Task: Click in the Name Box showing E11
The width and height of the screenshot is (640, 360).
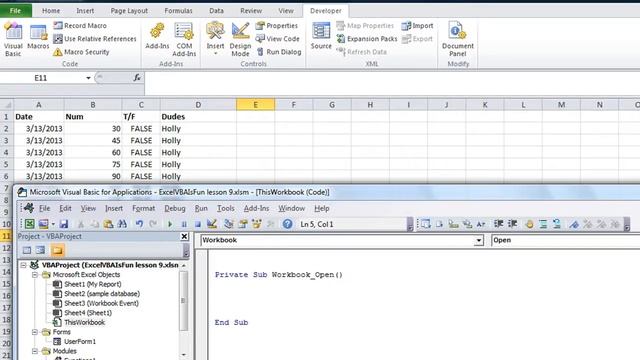Action: (x=41, y=78)
